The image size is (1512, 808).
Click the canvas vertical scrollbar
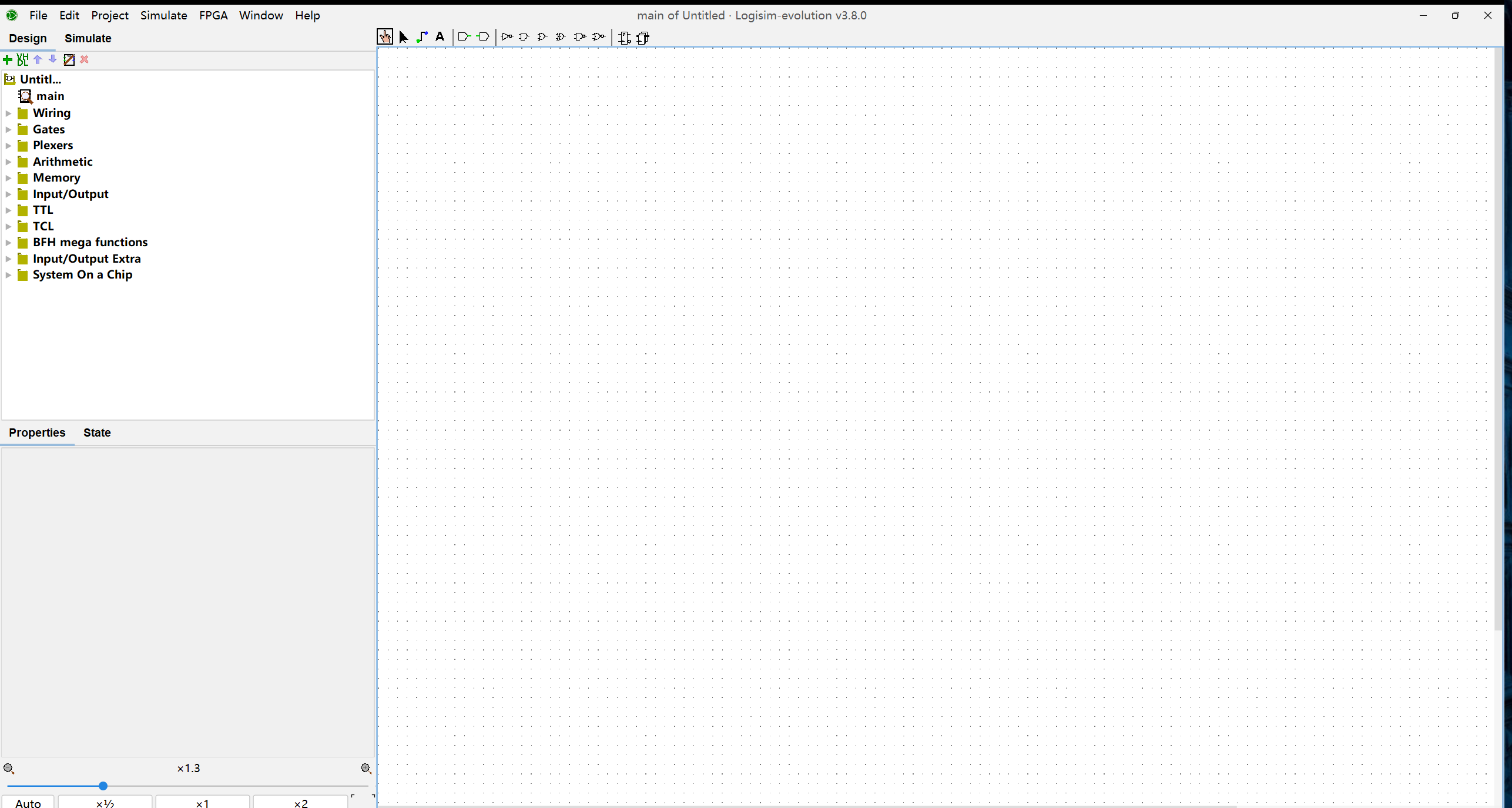[x=1498, y=340]
